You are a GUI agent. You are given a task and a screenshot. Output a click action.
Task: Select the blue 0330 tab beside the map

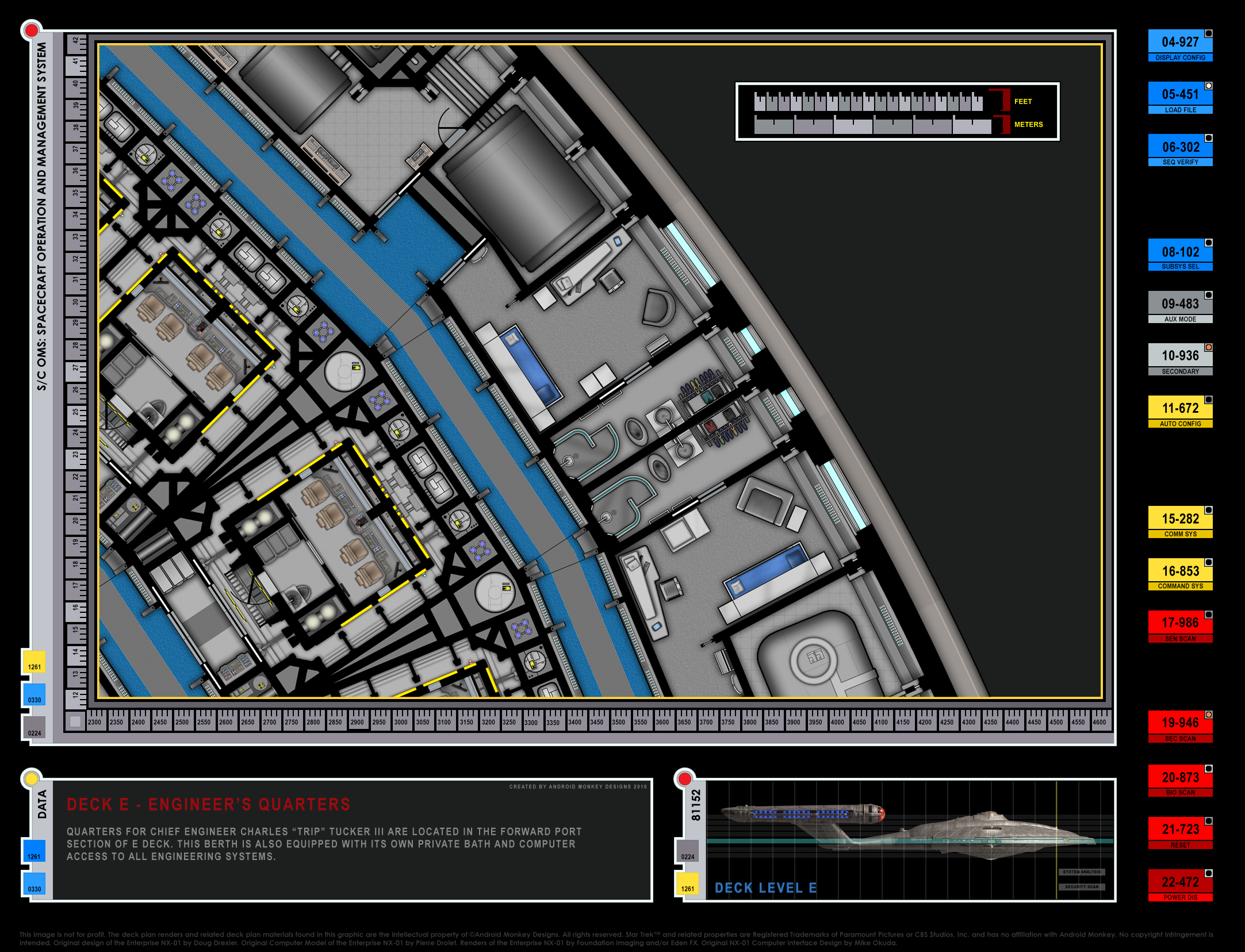[34, 694]
